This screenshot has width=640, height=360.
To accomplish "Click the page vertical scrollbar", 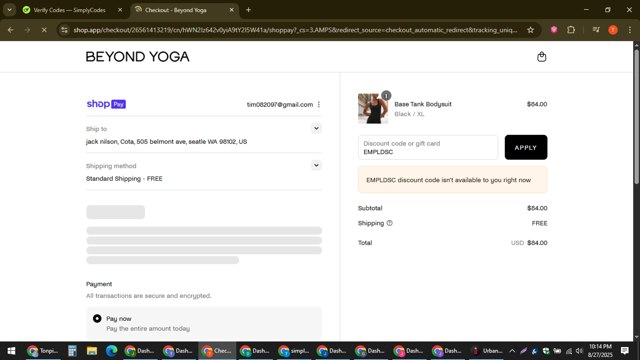I will click(636, 116).
